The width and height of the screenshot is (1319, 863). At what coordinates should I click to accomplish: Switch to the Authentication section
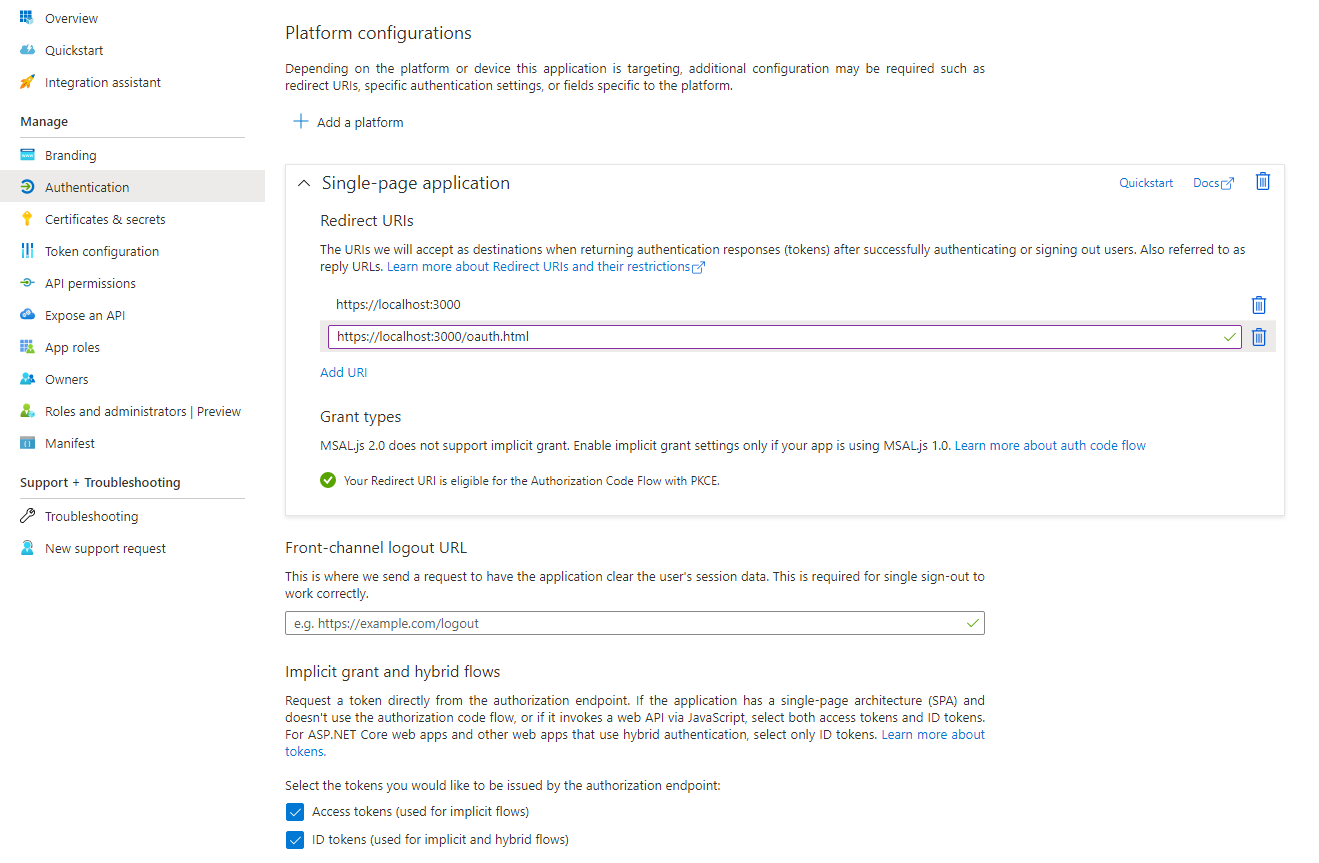[x=88, y=186]
